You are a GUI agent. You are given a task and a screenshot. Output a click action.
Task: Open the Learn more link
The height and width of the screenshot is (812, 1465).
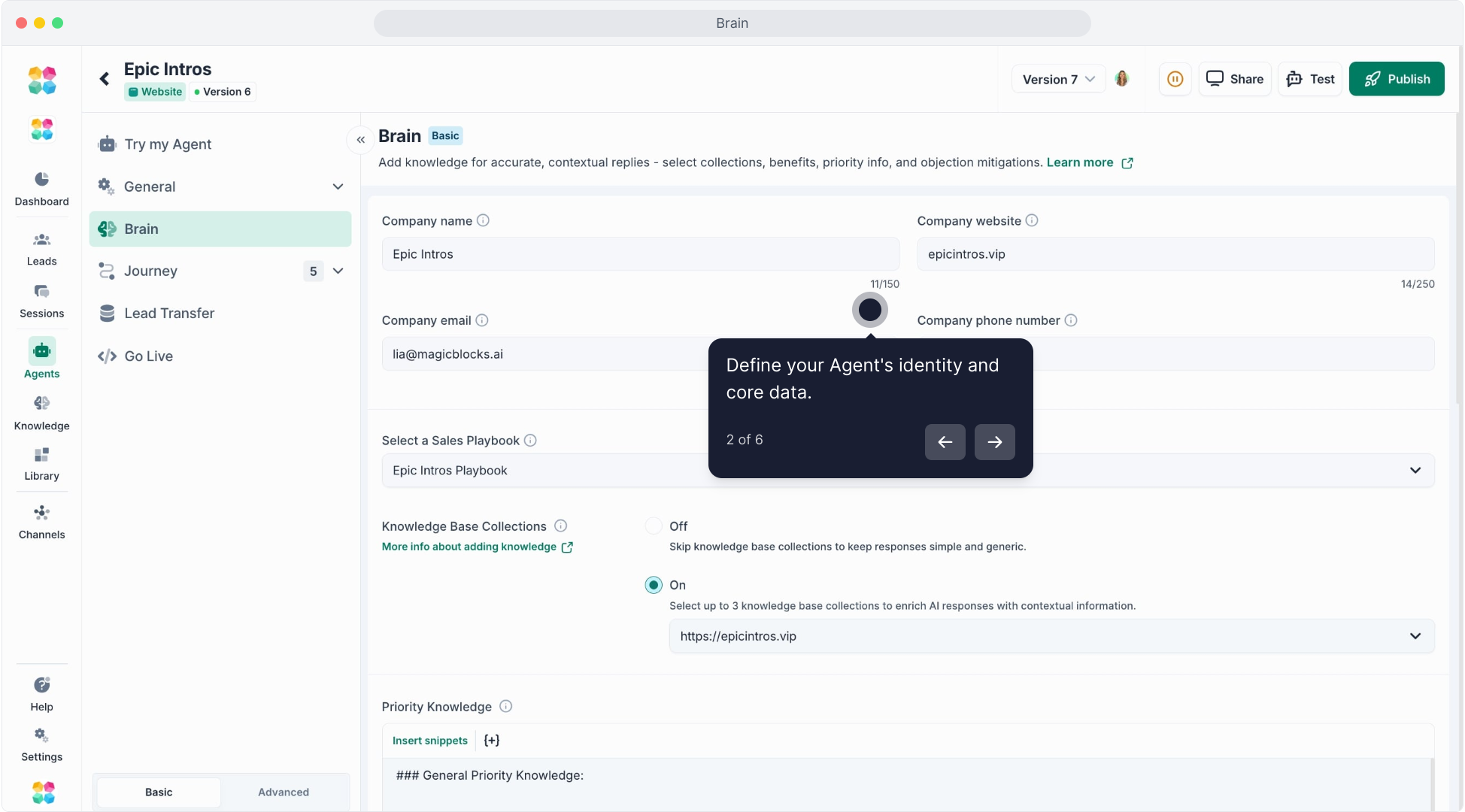[x=1080, y=162]
